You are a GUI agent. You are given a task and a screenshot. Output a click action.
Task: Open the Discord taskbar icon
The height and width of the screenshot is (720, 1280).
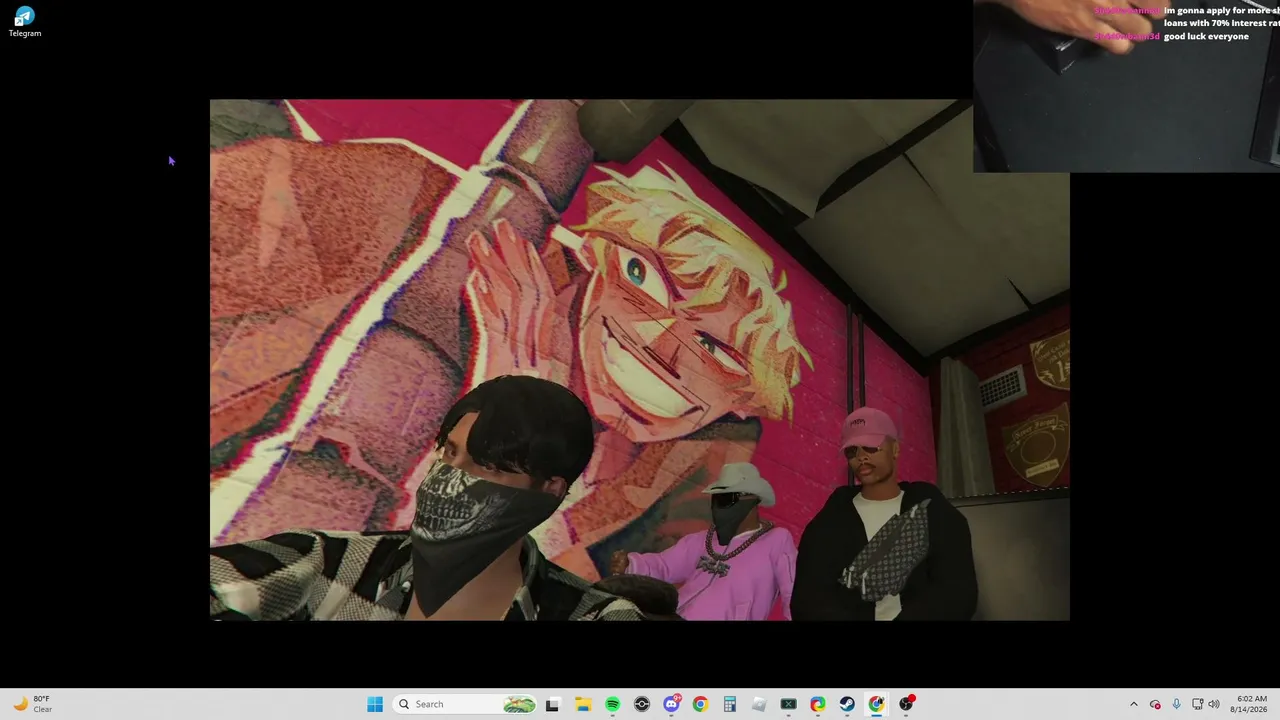click(671, 704)
